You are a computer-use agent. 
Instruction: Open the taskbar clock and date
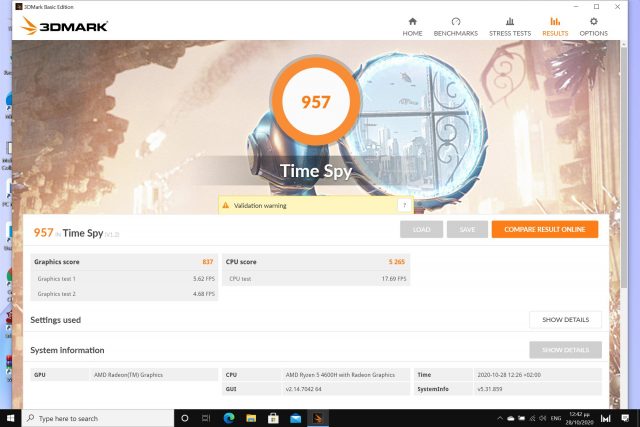coord(579,418)
